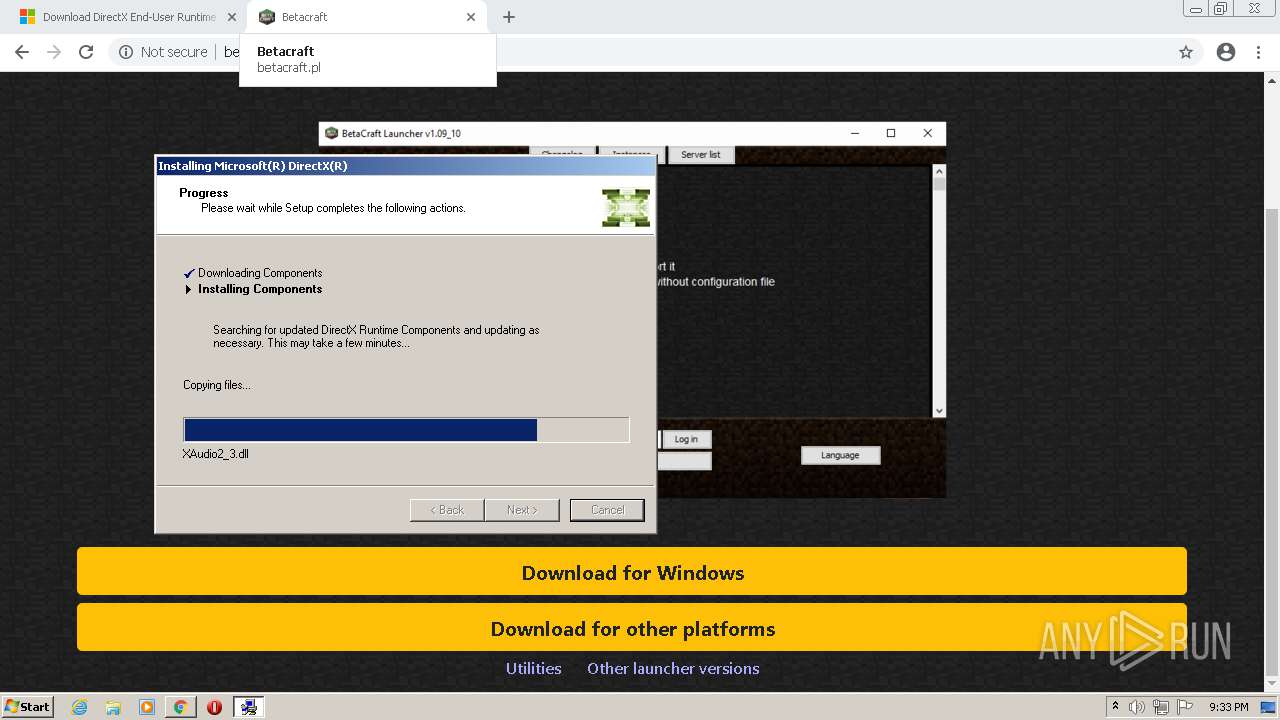This screenshot has height=720, width=1280.
Task: Bookmark this page with the star icon
Action: pos(1186,52)
